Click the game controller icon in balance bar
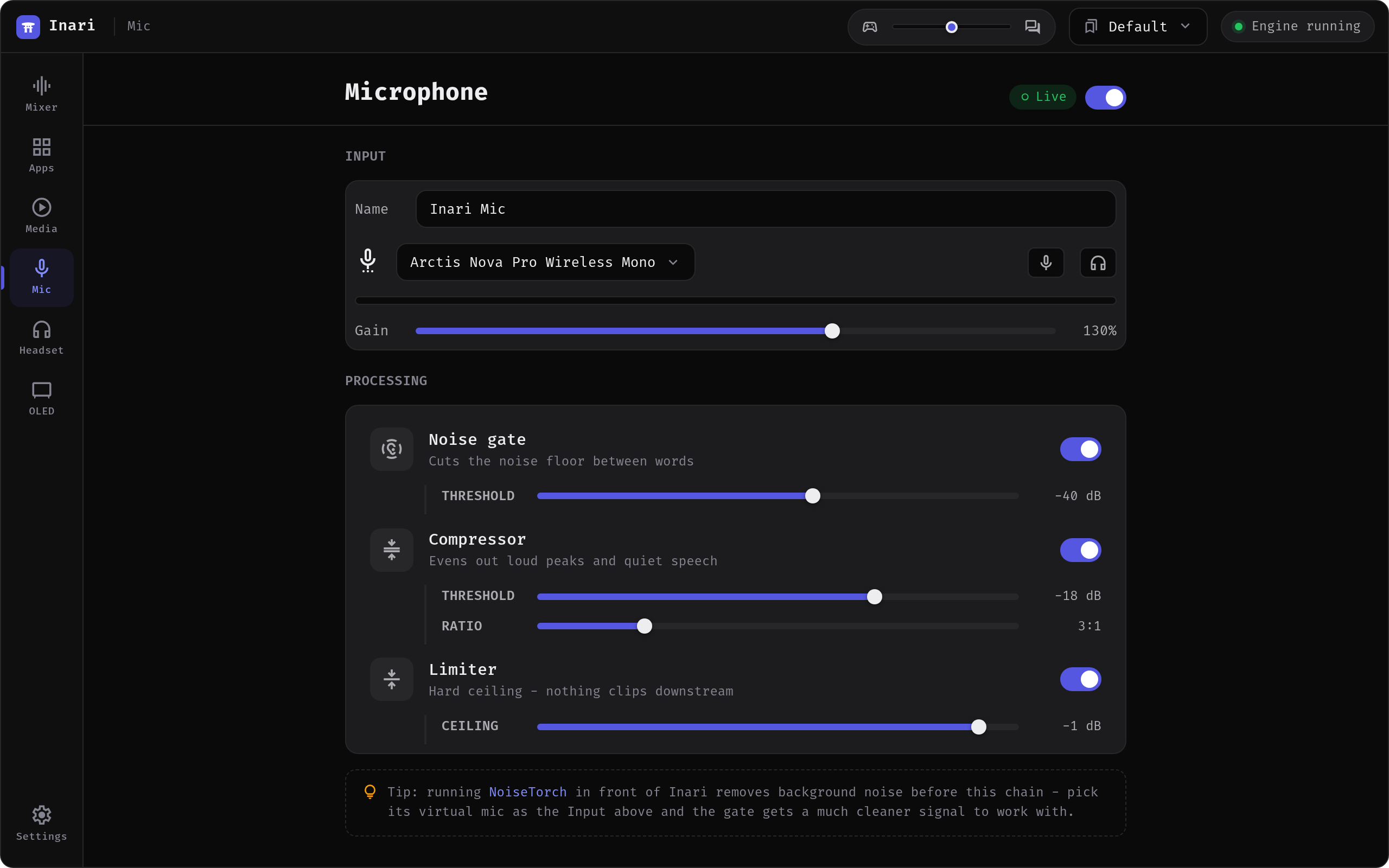The height and width of the screenshot is (868, 1389). (870, 27)
